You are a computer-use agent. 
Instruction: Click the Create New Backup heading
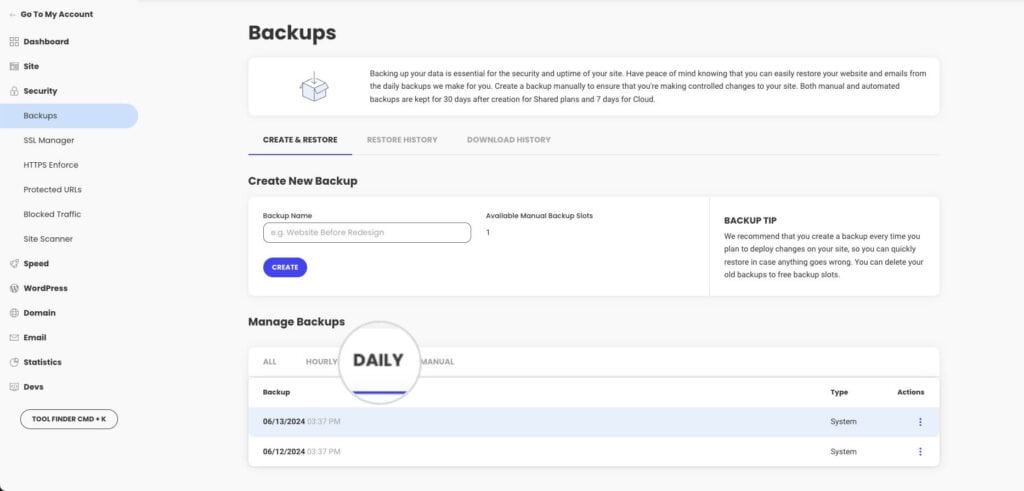[x=303, y=182]
